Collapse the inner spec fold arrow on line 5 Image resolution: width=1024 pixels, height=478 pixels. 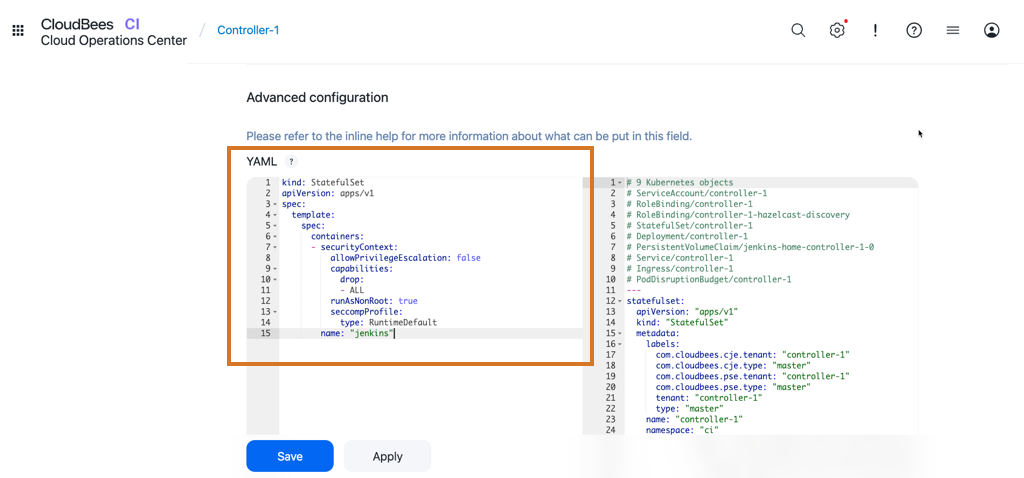pyautogui.click(x=275, y=226)
